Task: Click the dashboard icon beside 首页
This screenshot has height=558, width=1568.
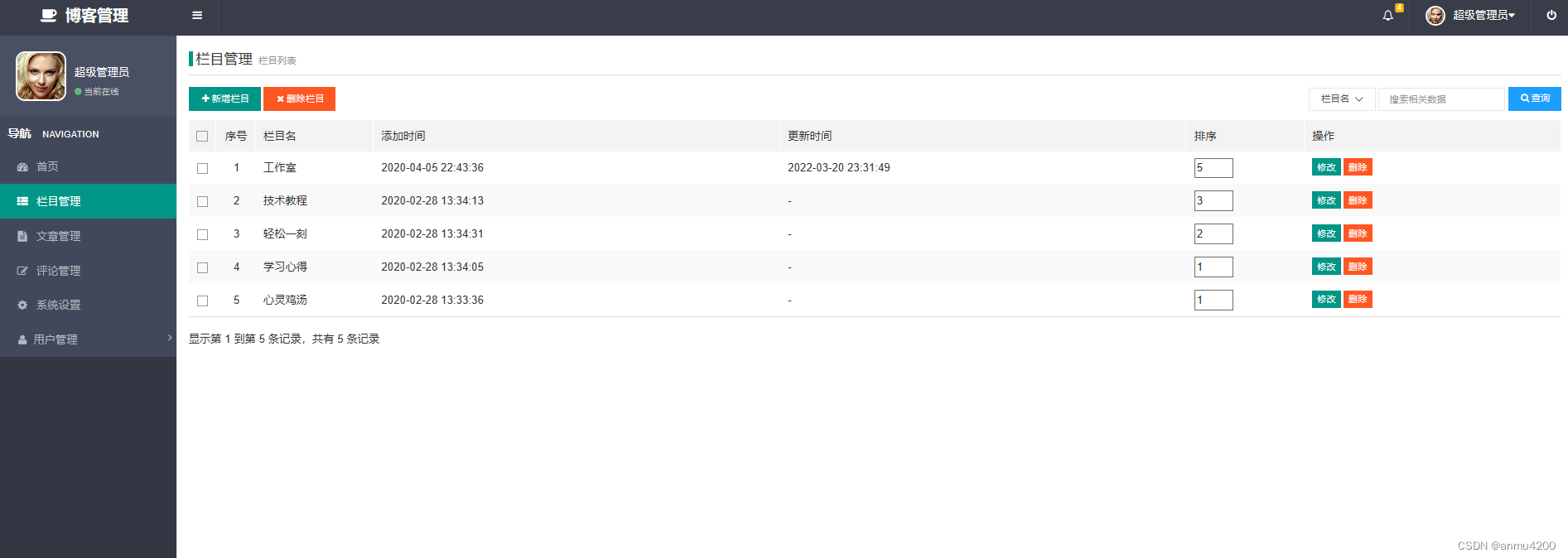Action: click(22, 166)
